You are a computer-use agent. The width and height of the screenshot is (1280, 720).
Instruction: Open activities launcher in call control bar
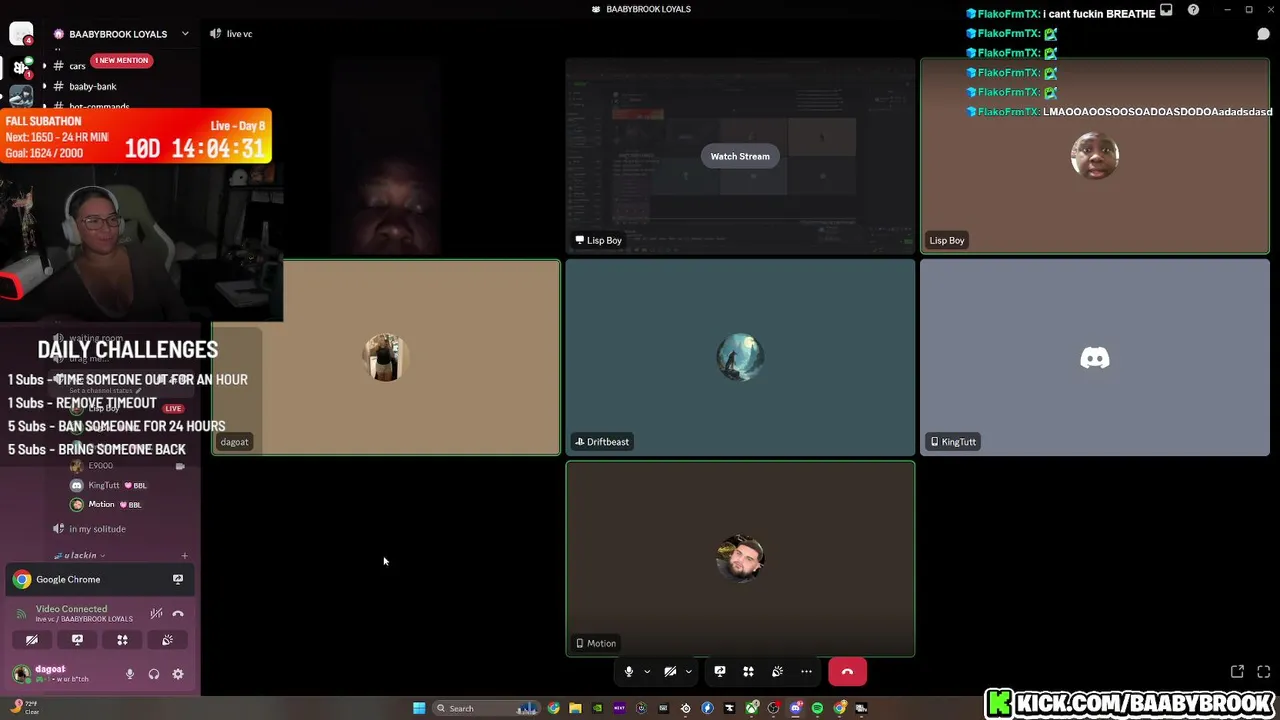point(748,672)
